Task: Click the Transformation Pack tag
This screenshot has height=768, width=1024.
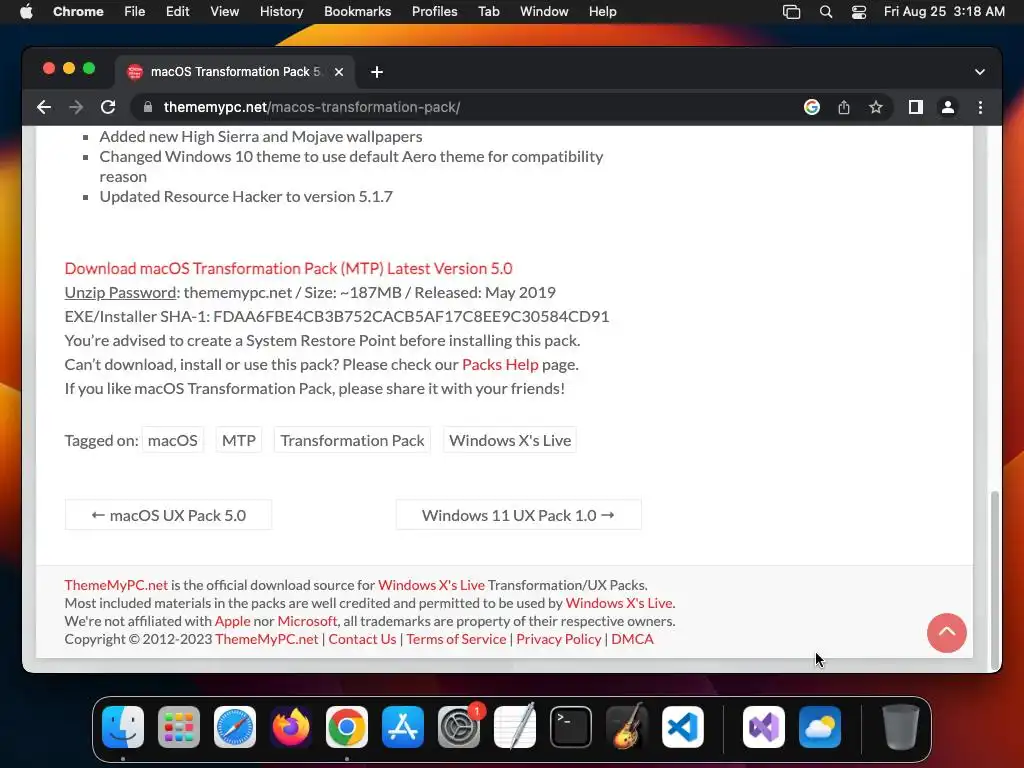Action: click(353, 440)
